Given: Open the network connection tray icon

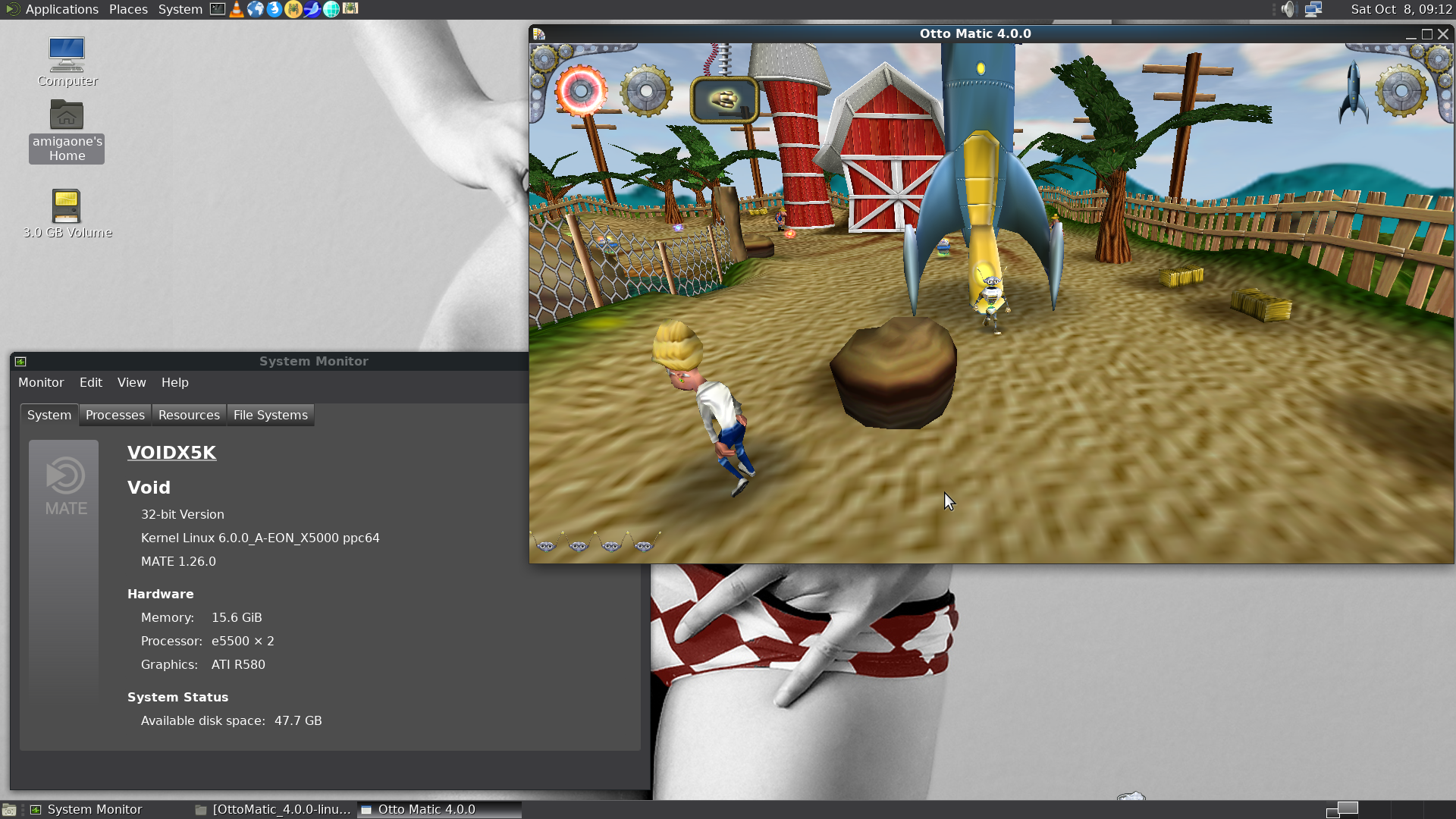Looking at the screenshot, I should coord(1313,9).
